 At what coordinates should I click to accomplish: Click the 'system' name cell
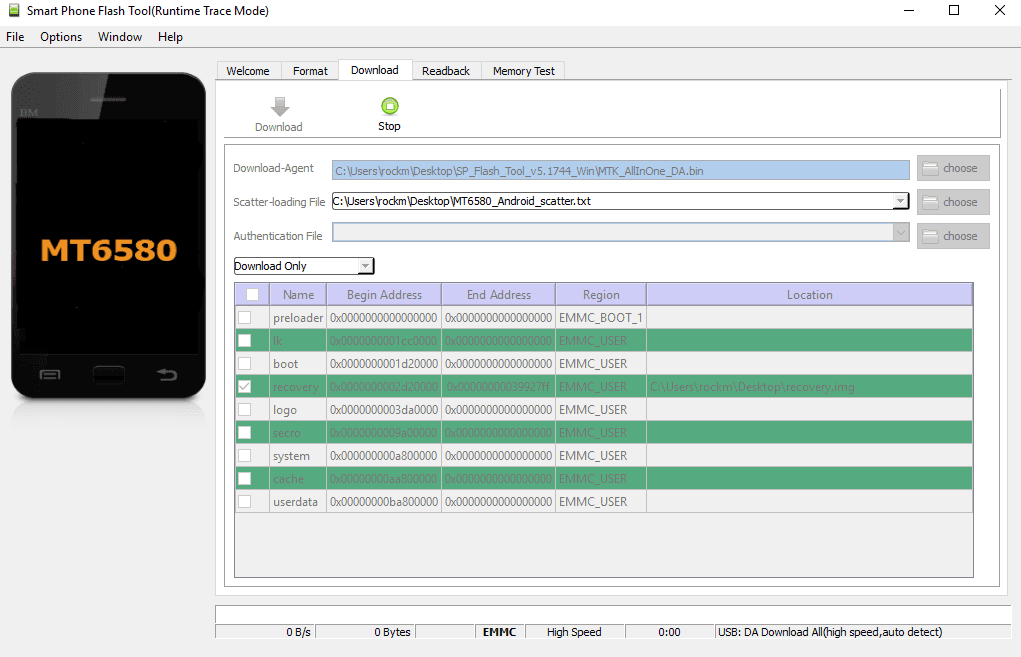(x=298, y=456)
